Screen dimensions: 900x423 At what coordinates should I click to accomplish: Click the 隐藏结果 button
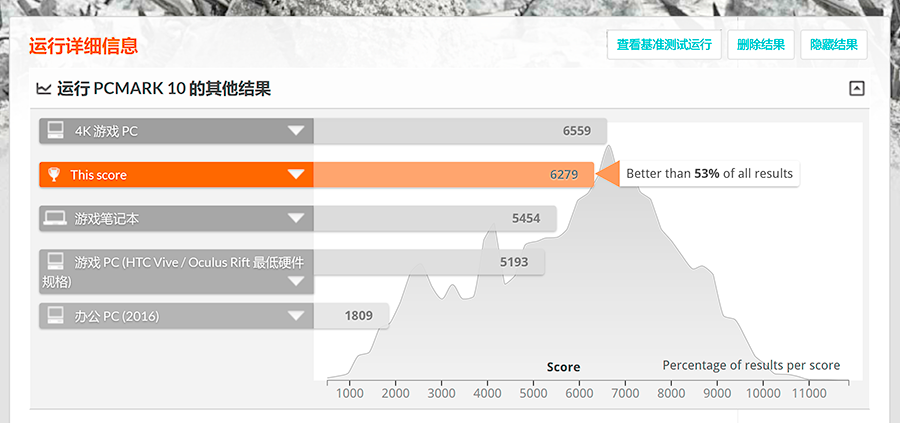coord(834,45)
